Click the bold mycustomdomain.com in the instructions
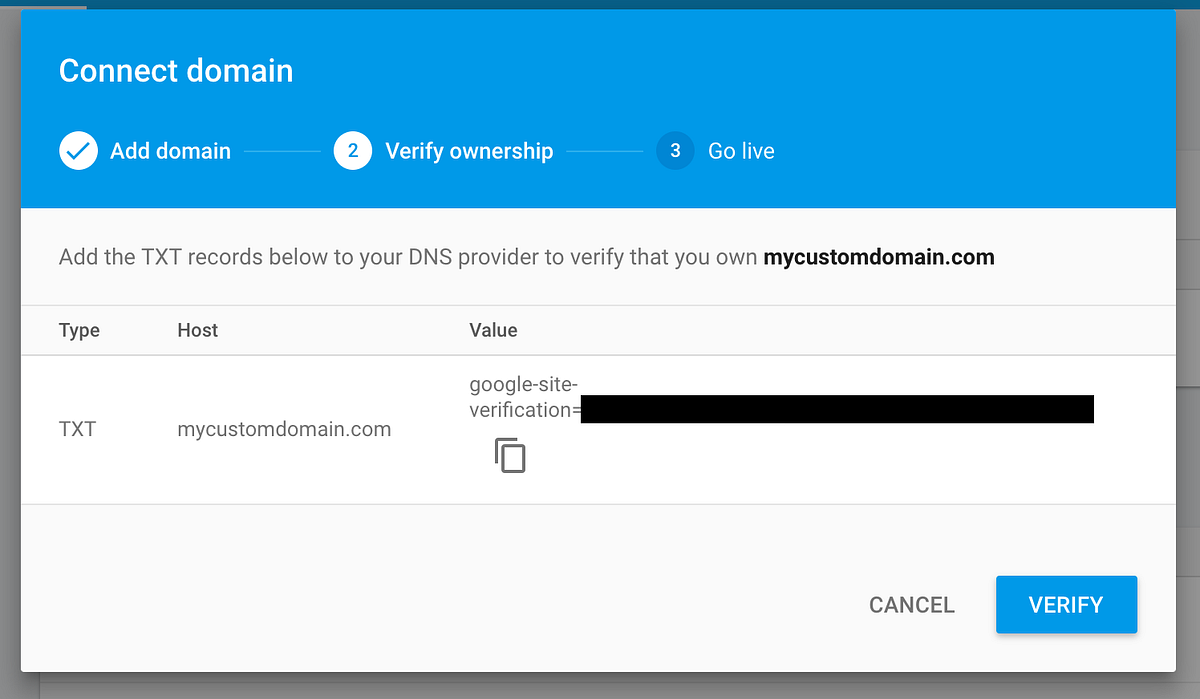 878,257
